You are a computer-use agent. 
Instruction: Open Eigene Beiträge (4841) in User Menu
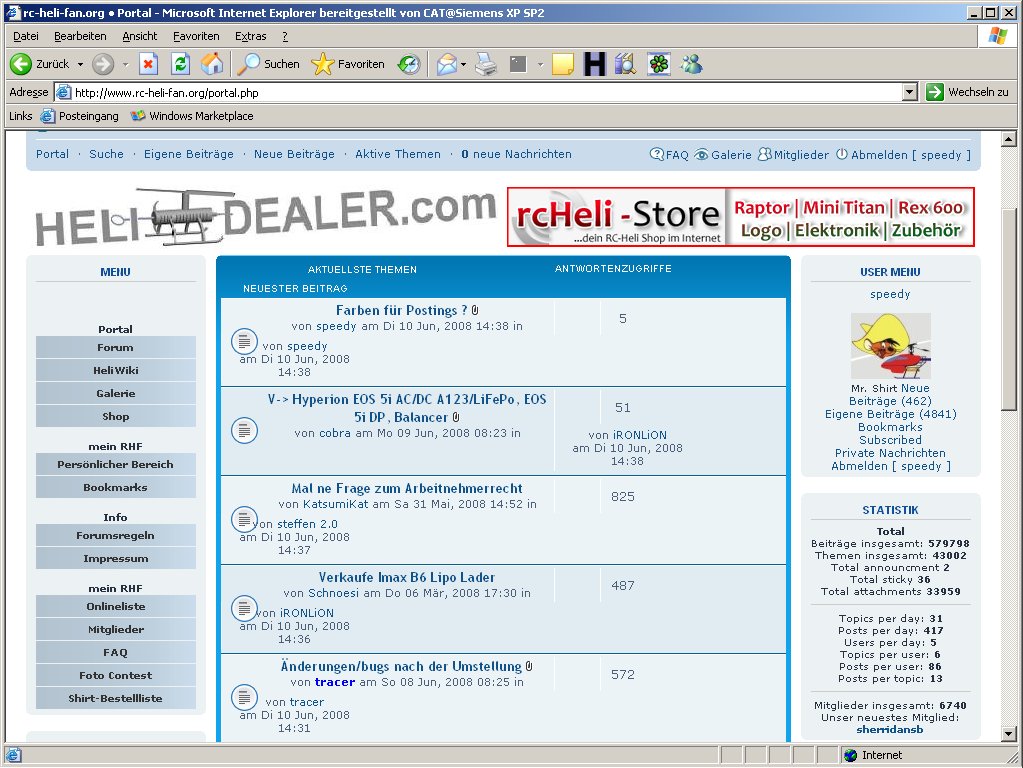(x=891, y=414)
